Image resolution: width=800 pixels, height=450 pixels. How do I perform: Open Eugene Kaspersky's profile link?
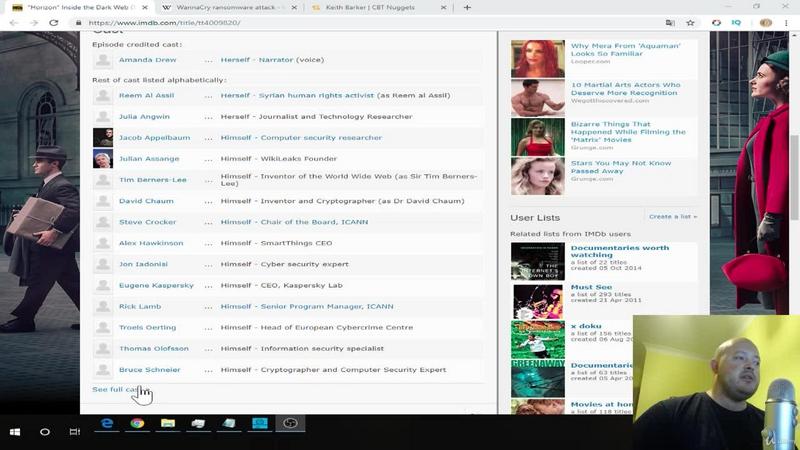[x=157, y=286]
